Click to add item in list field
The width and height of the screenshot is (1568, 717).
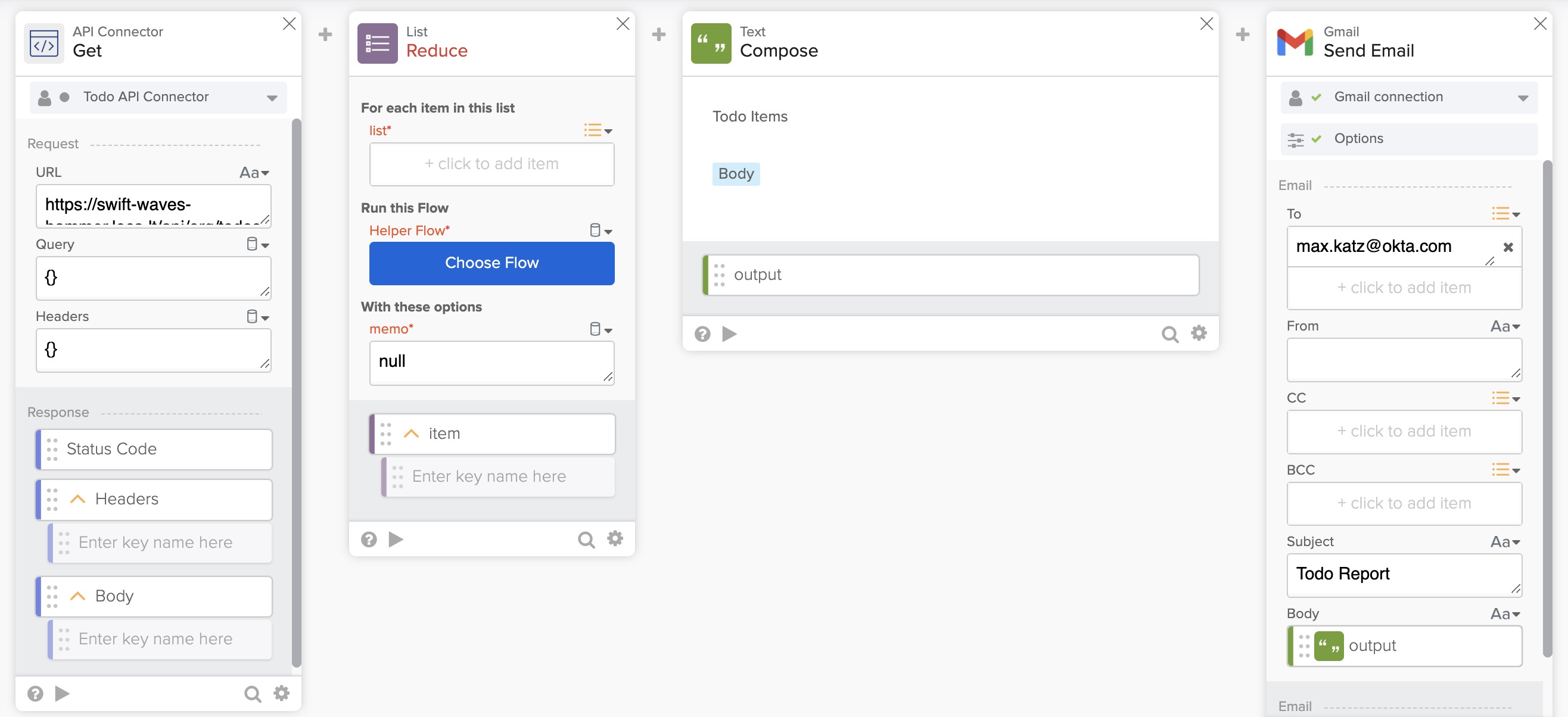pyautogui.click(x=491, y=164)
